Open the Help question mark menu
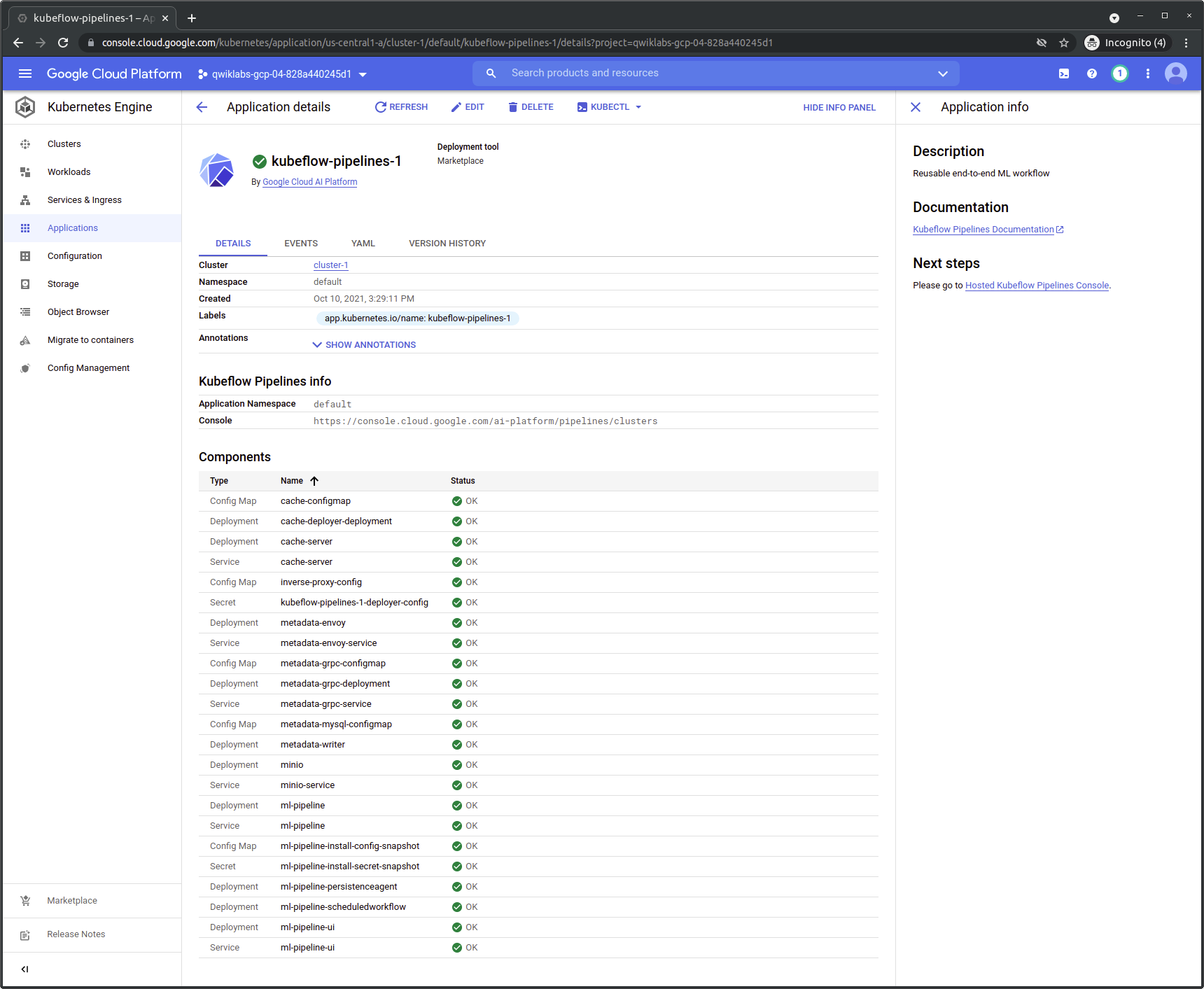Screen dimensions: 1204x989 (x=1092, y=73)
